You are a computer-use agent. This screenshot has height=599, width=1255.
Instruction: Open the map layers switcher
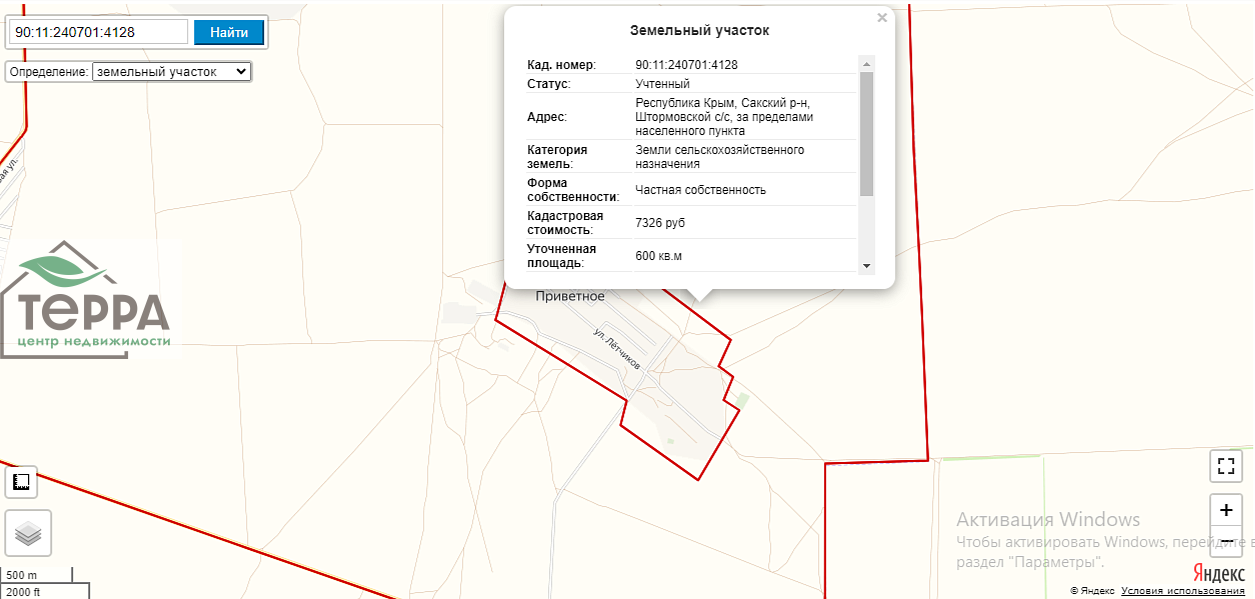[28, 534]
